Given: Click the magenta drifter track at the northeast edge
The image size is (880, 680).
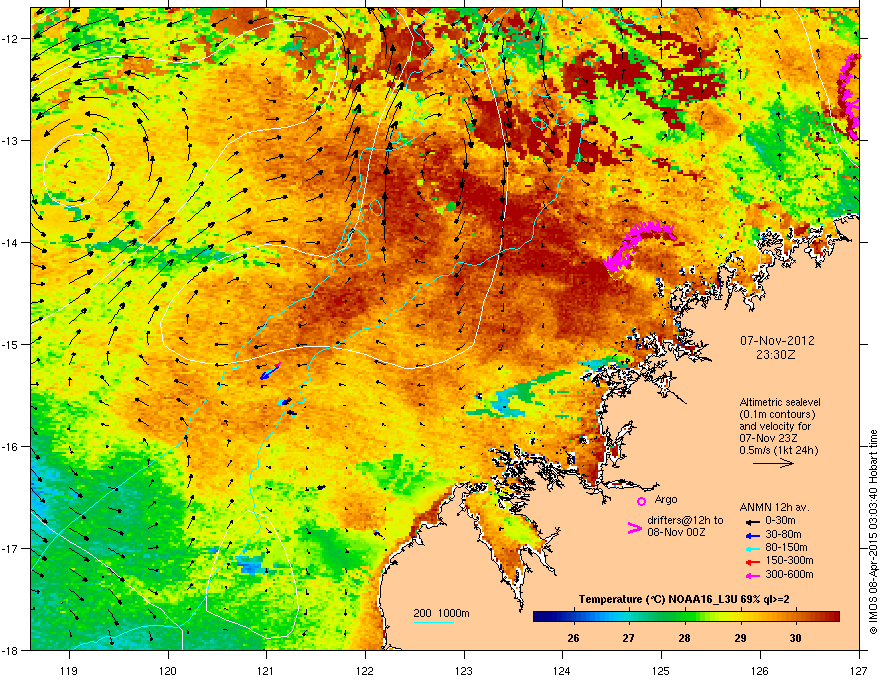Looking at the screenshot, I should [x=849, y=97].
